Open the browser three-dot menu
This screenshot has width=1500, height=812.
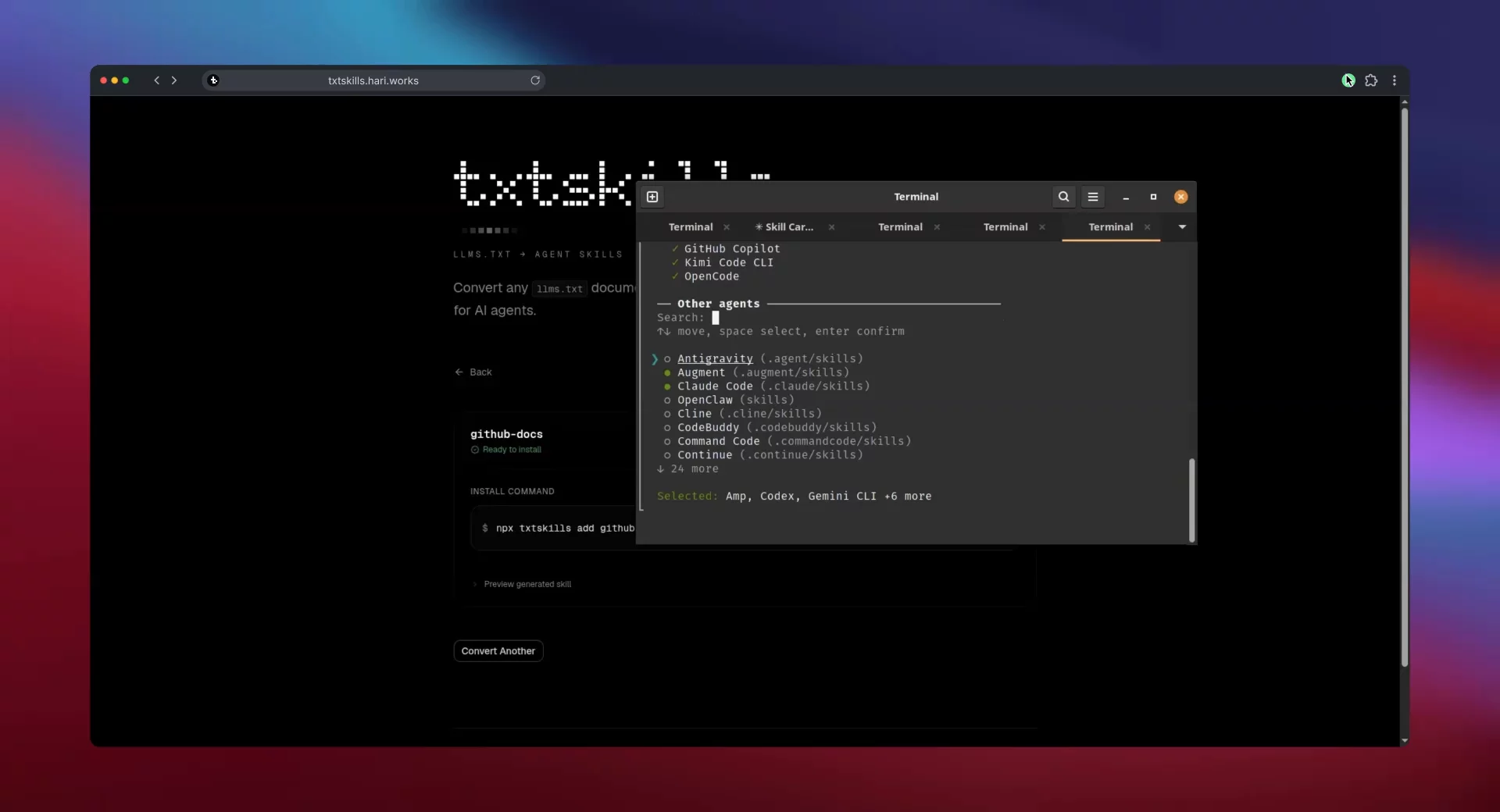[1395, 80]
